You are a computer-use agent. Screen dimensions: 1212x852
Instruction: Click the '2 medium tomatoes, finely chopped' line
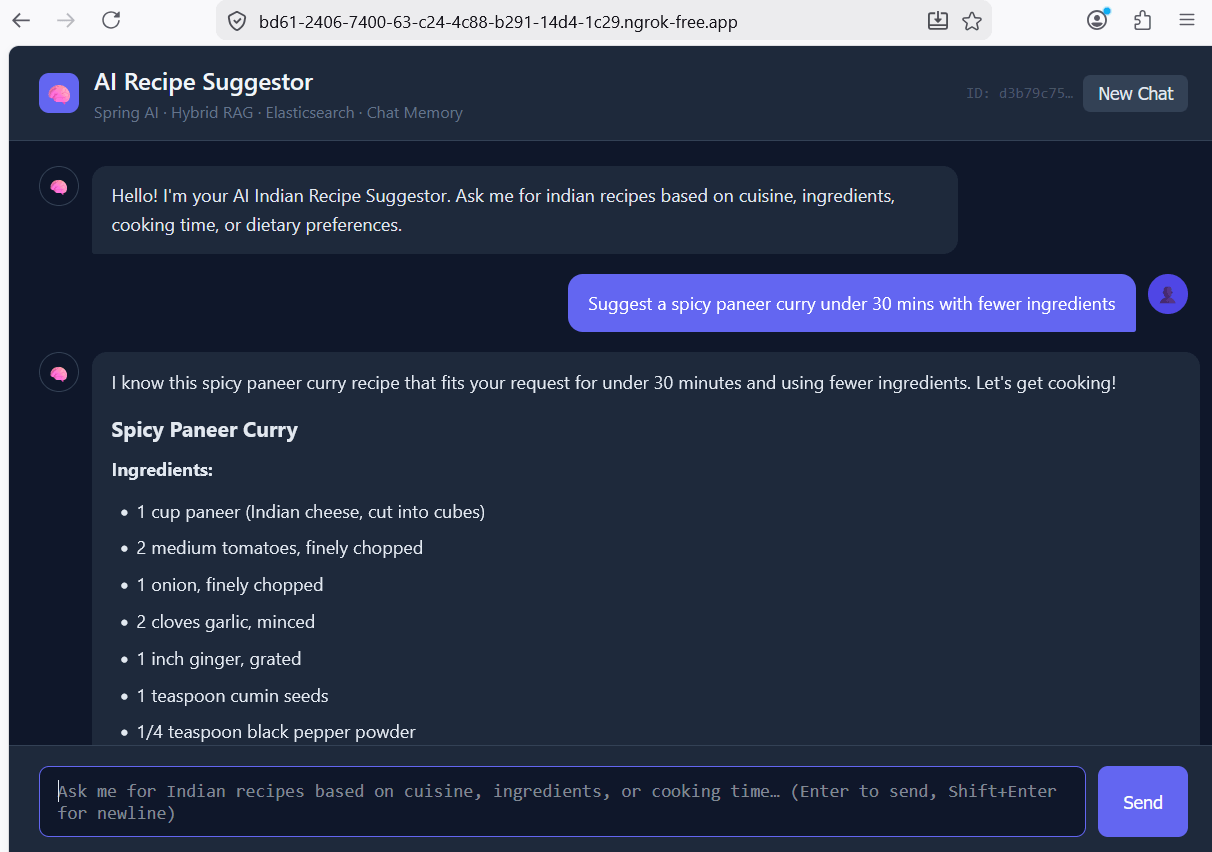pos(280,548)
